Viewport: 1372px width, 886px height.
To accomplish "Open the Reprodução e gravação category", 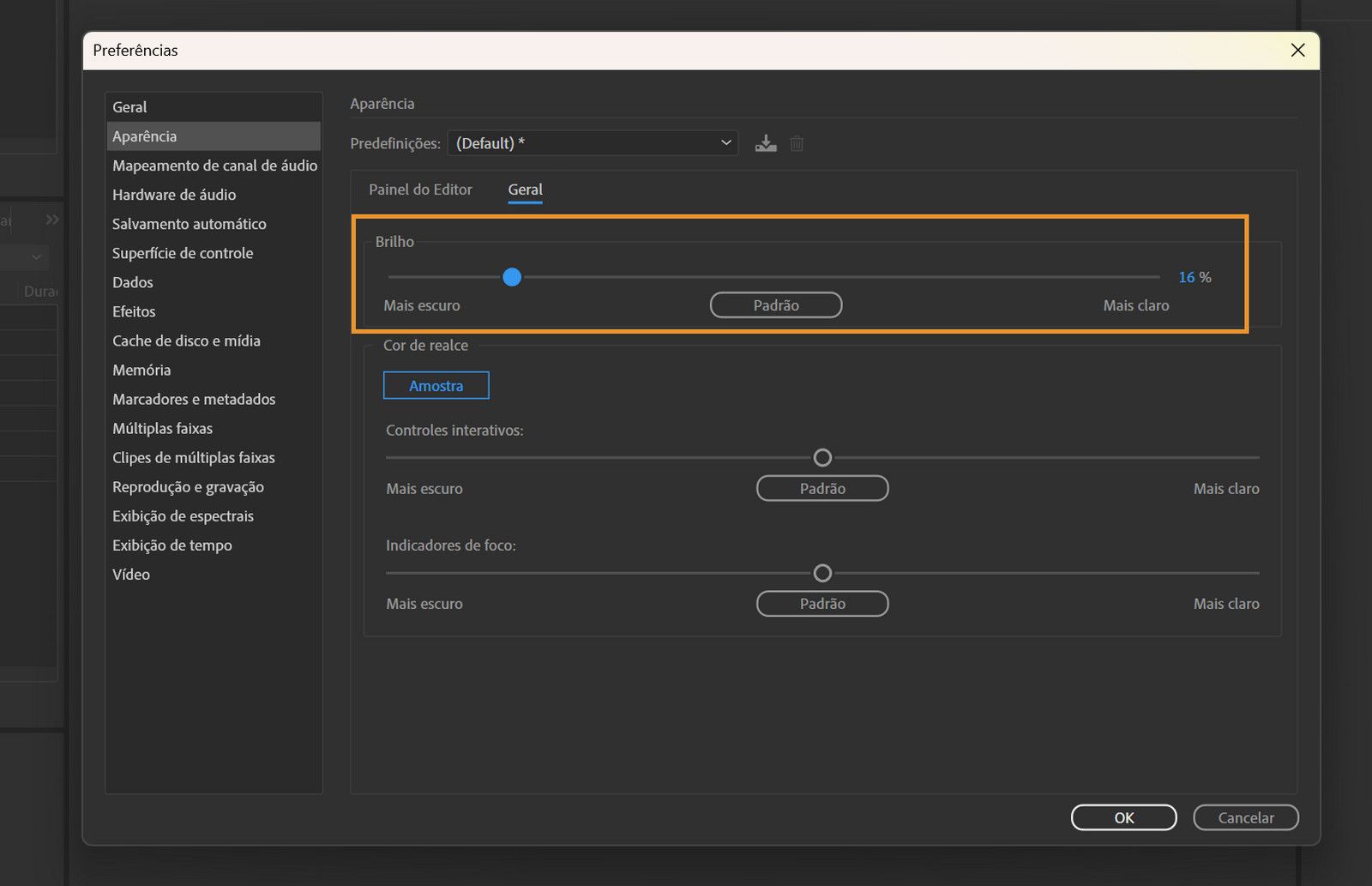I will 188,486.
